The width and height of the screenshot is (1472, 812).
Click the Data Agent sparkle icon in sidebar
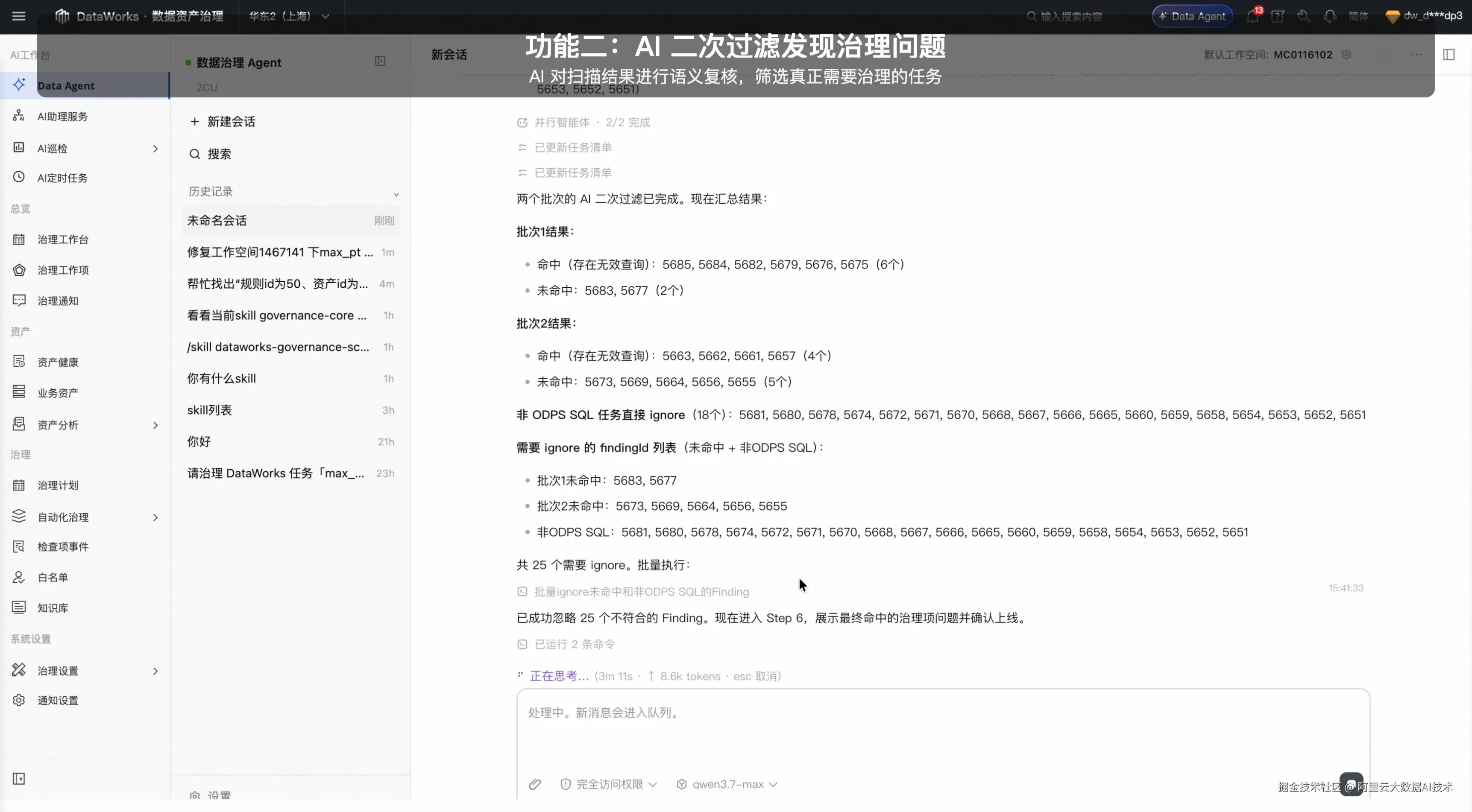click(19, 85)
